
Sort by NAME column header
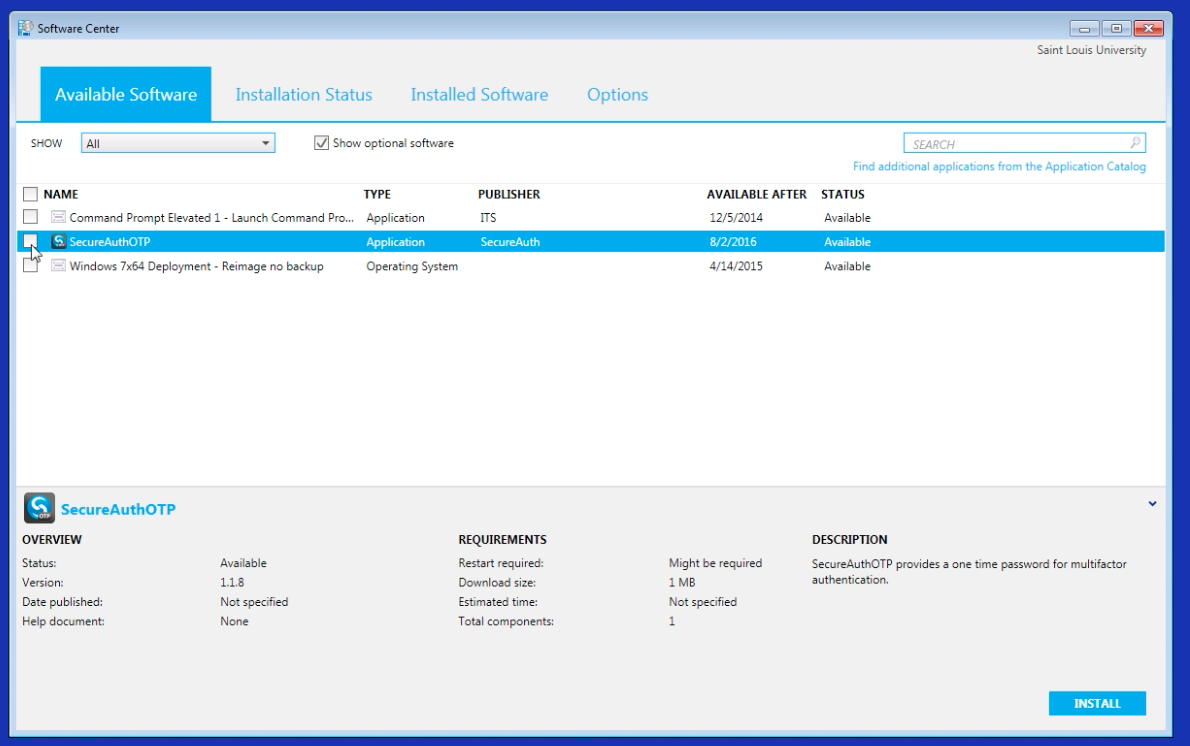[x=61, y=194]
